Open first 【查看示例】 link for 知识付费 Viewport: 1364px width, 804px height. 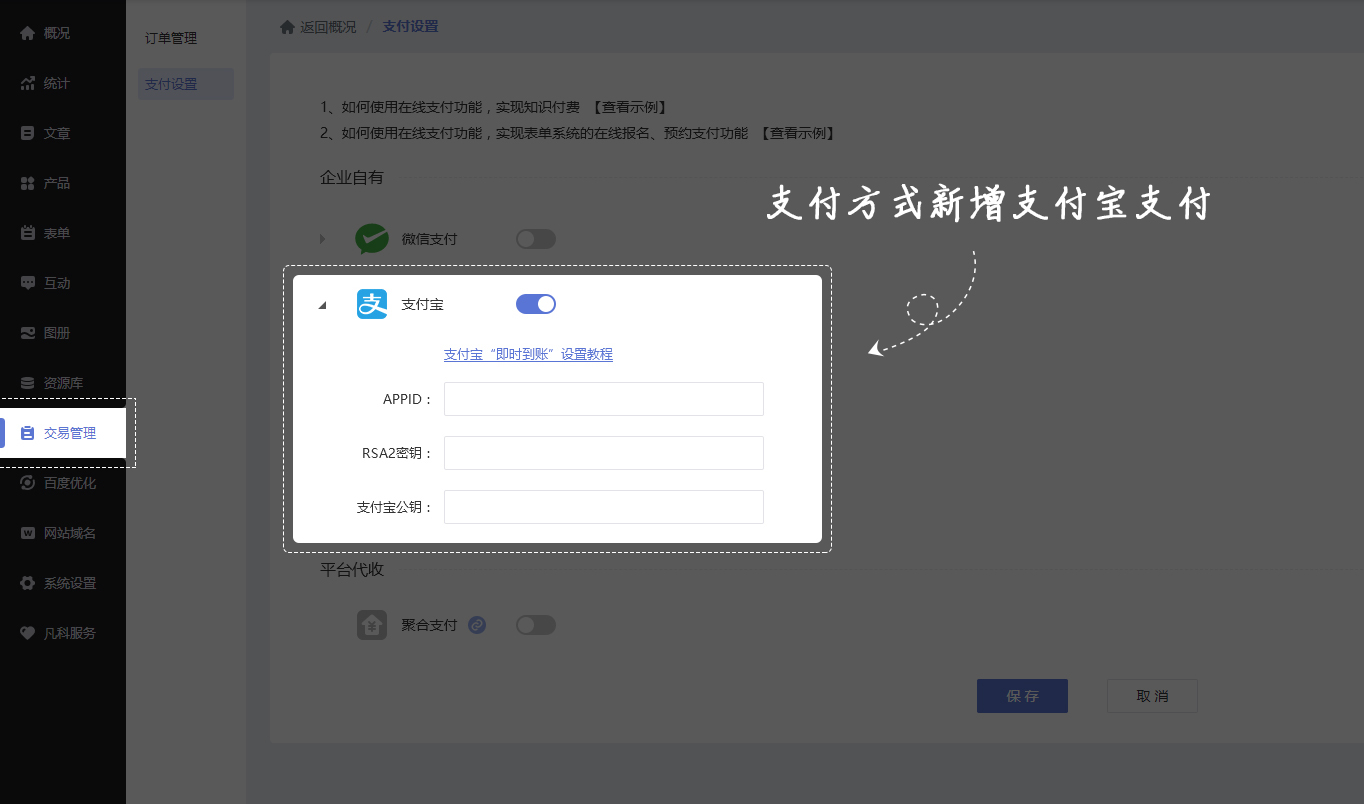pyautogui.click(x=629, y=107)
